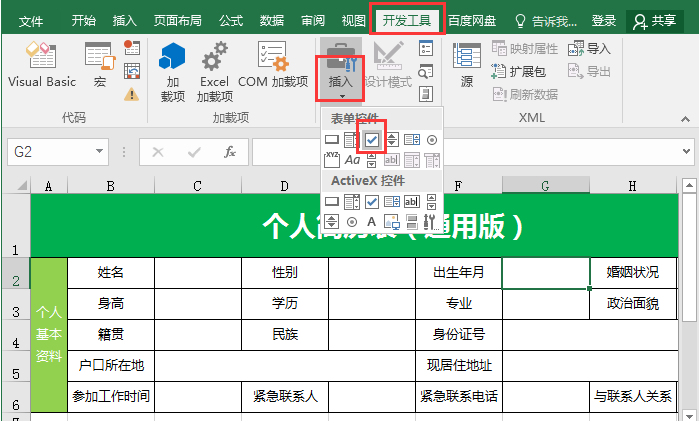The height and width of the screenshot is (421, 699).
Task: Click the G2 Name Box field
Action: [50, 152]
